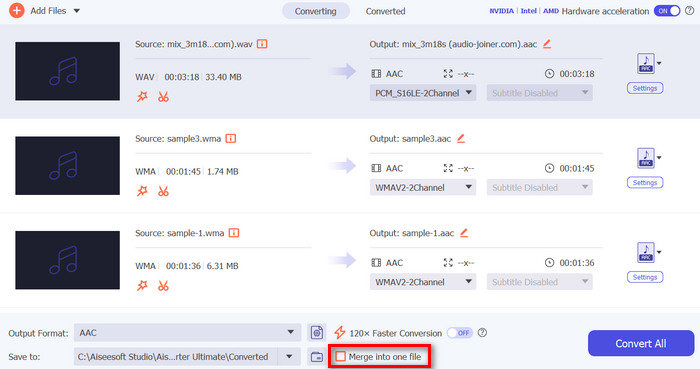Switch to the Converting tab

tap(316, 11)
